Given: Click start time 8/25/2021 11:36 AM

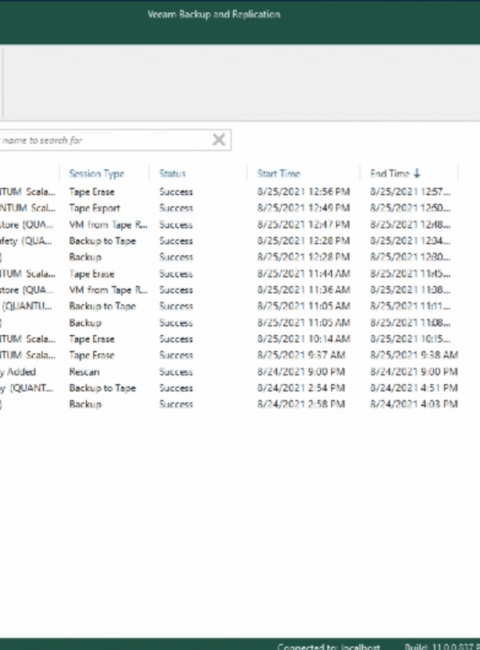Looking at the screenshot, I should click(x=303, y=290).
